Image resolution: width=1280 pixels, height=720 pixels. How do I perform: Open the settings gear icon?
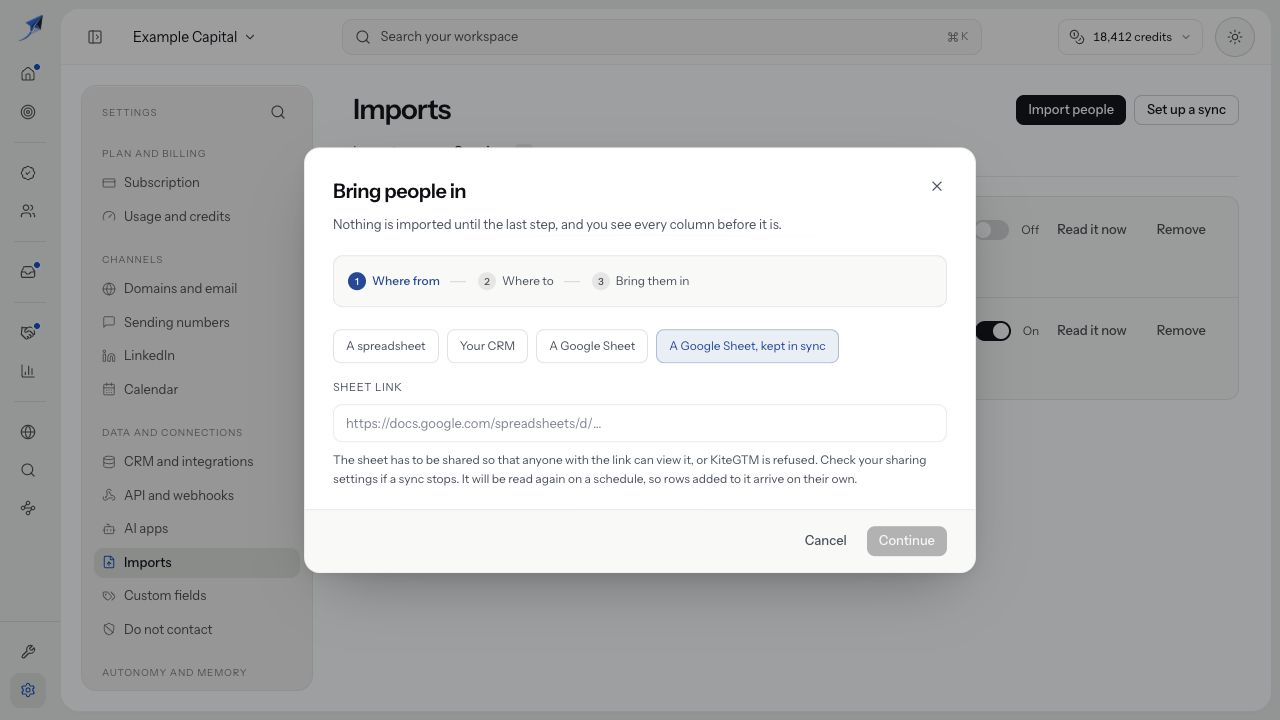point(28,690)
